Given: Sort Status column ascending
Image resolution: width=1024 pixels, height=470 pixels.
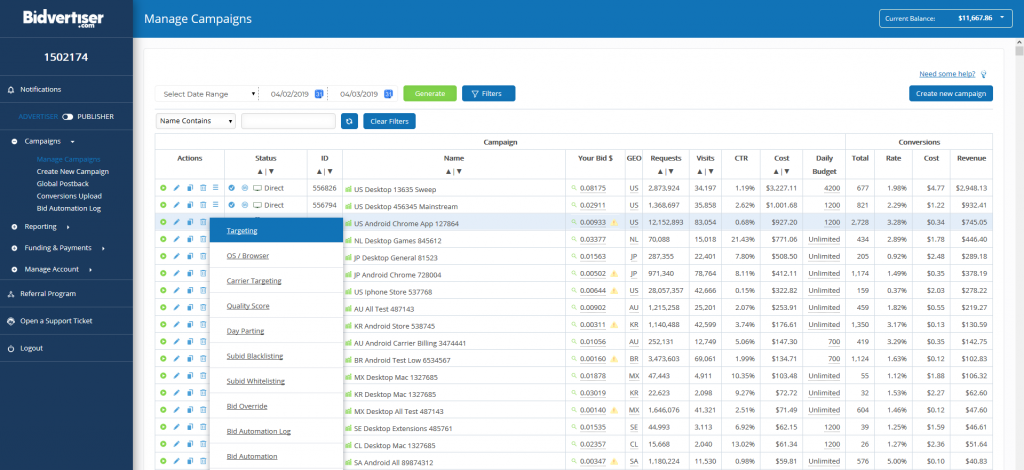Looking at the screenshot, I should (261, 172).
